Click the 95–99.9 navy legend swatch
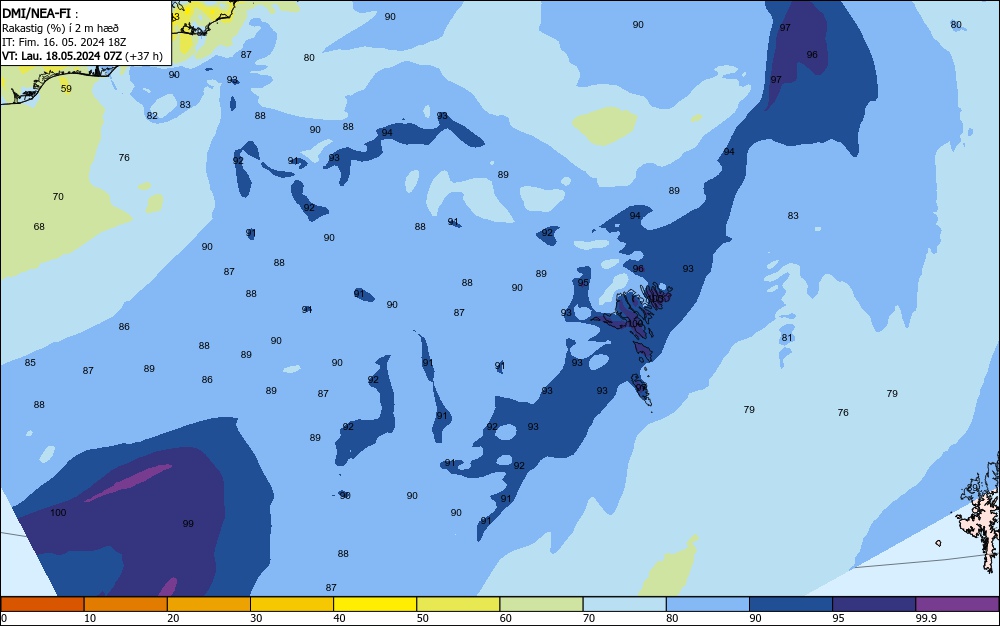 [874, 604]
